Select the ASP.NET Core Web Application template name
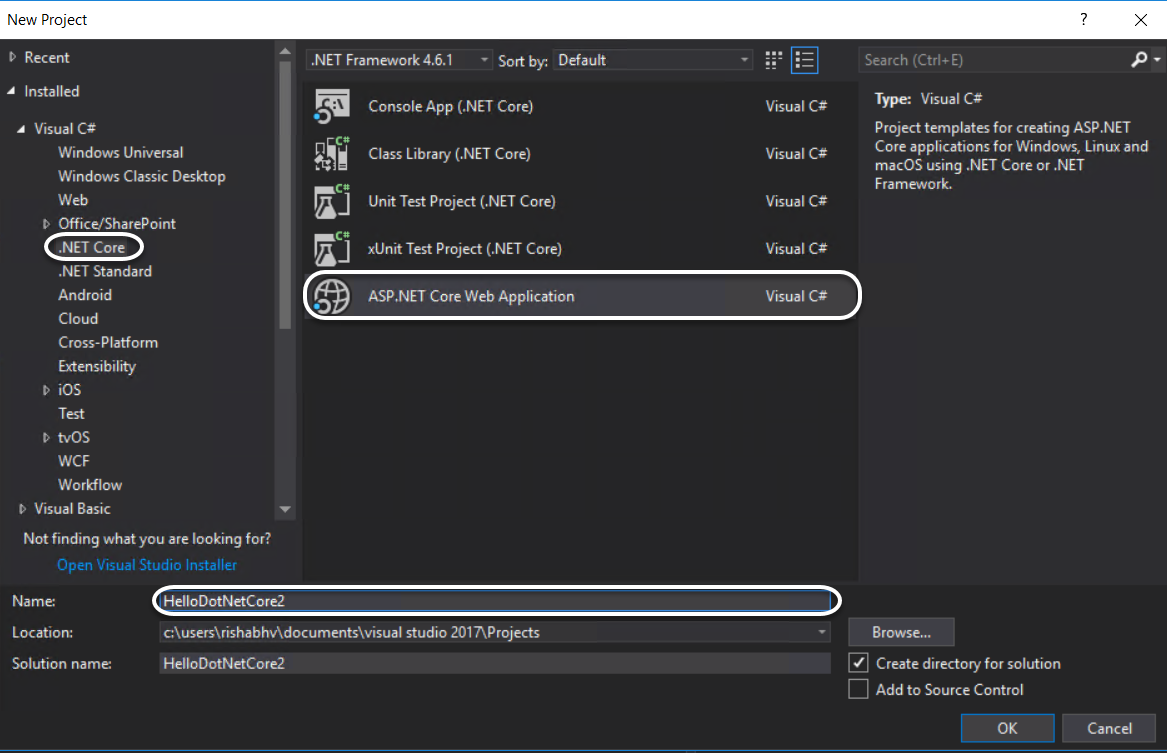 tap(471, 296)
